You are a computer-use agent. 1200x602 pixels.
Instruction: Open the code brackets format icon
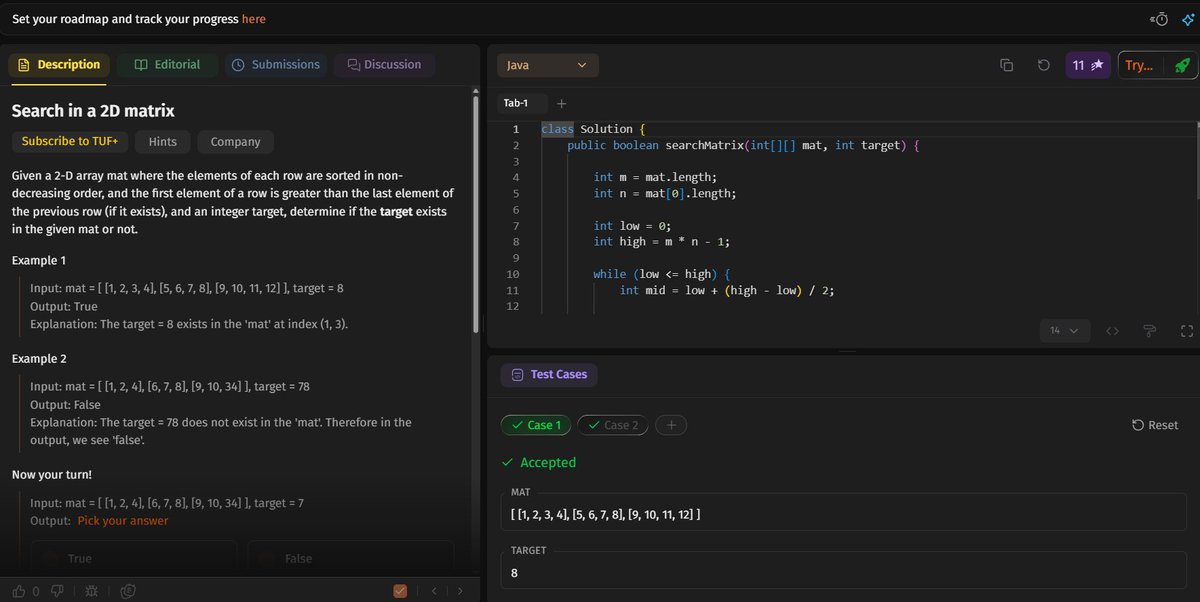[x=1112, y=330]
